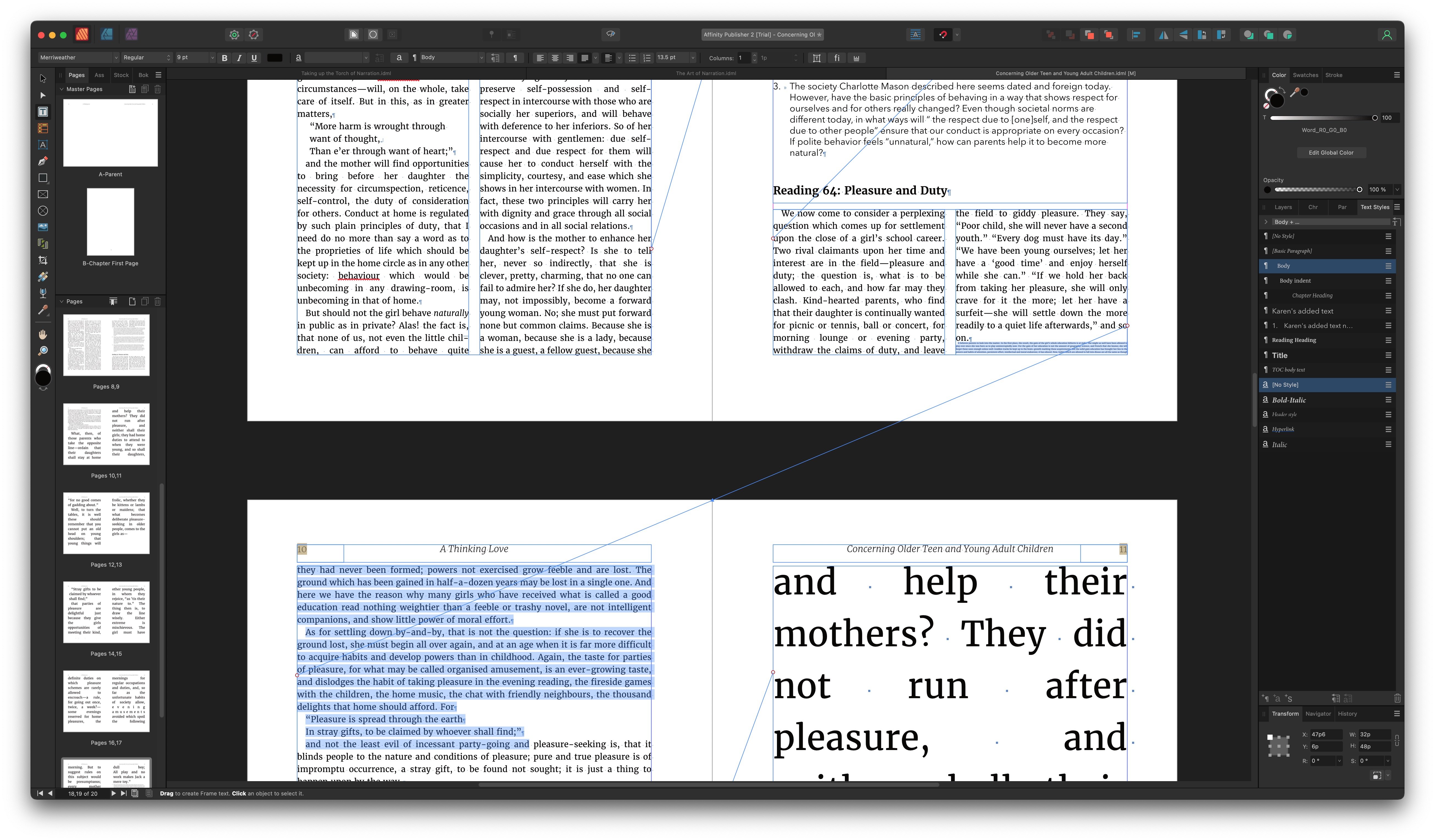
Task: Open Preflight green gear icon
Action: [234, 35]
